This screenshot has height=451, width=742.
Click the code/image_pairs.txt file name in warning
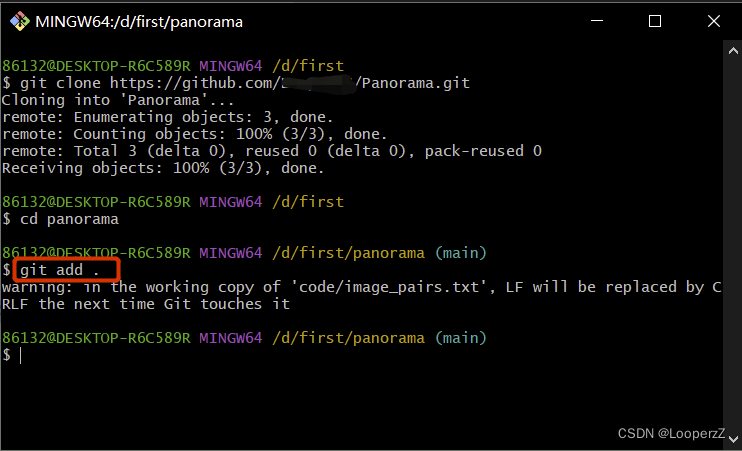[389, 287]
